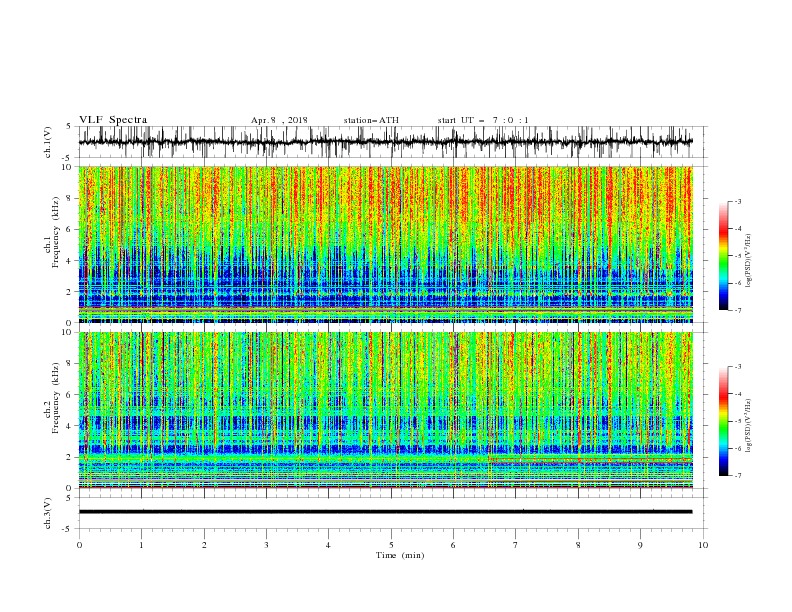The width and height of the screenshot is (792, 612).
Task: Click the '-7' label on ch.1 color bar
Action: point(738,310)
